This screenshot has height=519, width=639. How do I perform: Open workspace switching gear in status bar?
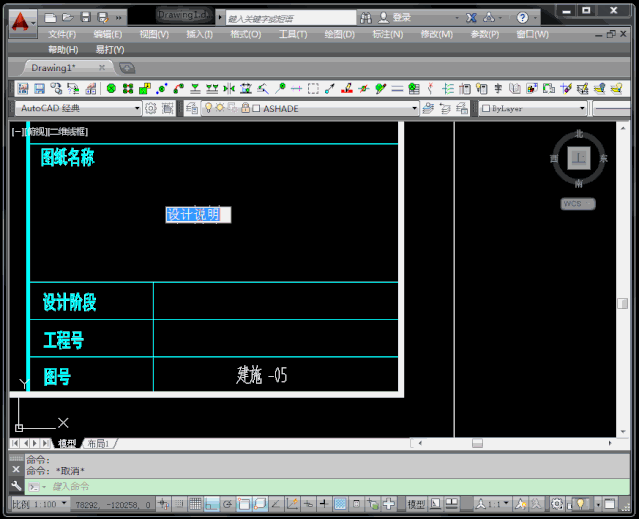(557, 504)
